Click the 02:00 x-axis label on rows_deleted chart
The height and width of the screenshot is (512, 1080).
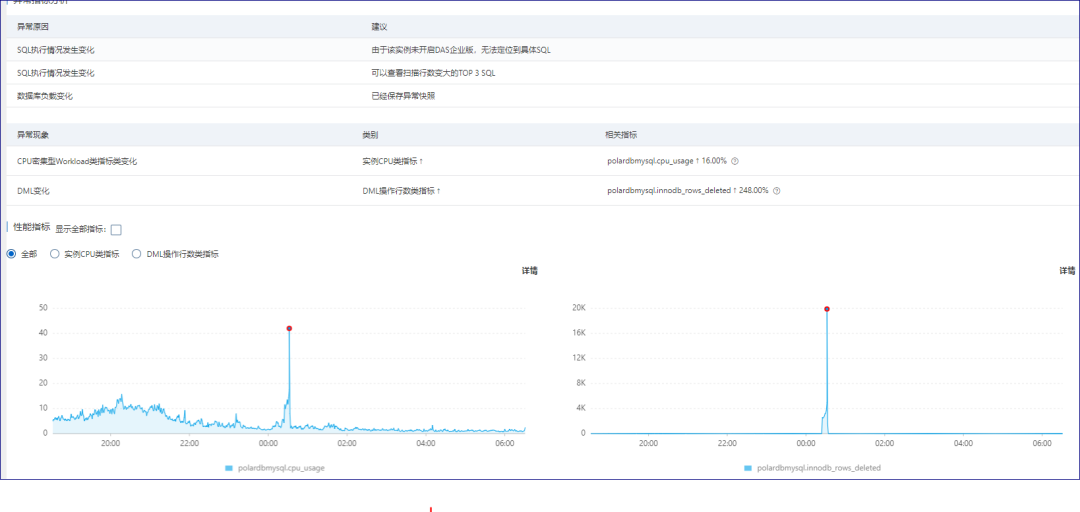click(x=884, y=444)
